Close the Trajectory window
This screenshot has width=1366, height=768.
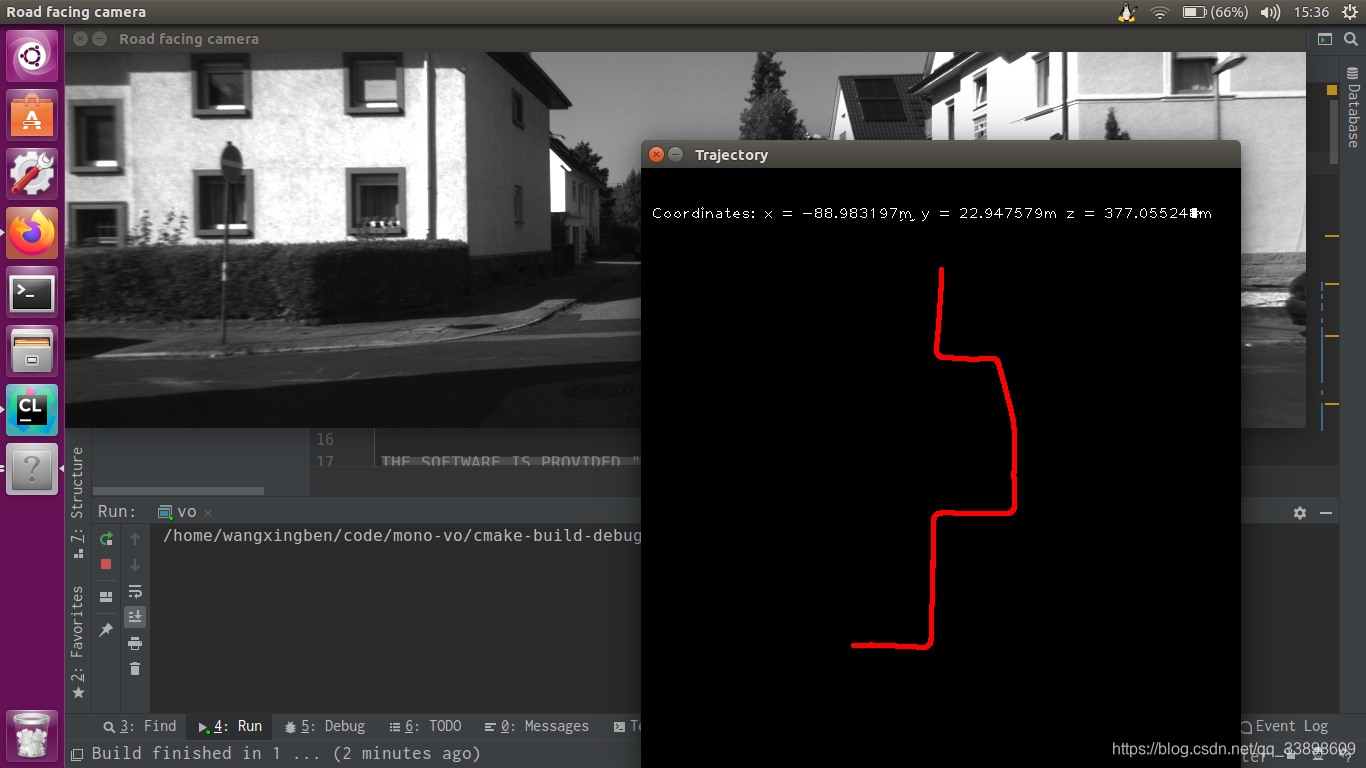tap(656, 154)
